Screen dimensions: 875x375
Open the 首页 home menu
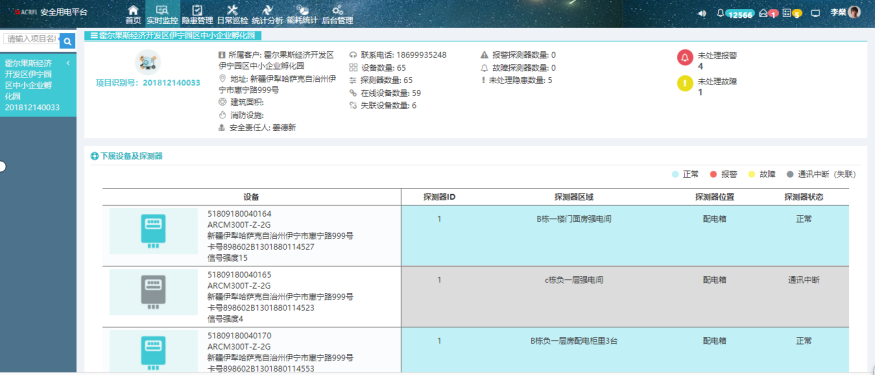tap(133, 15)
